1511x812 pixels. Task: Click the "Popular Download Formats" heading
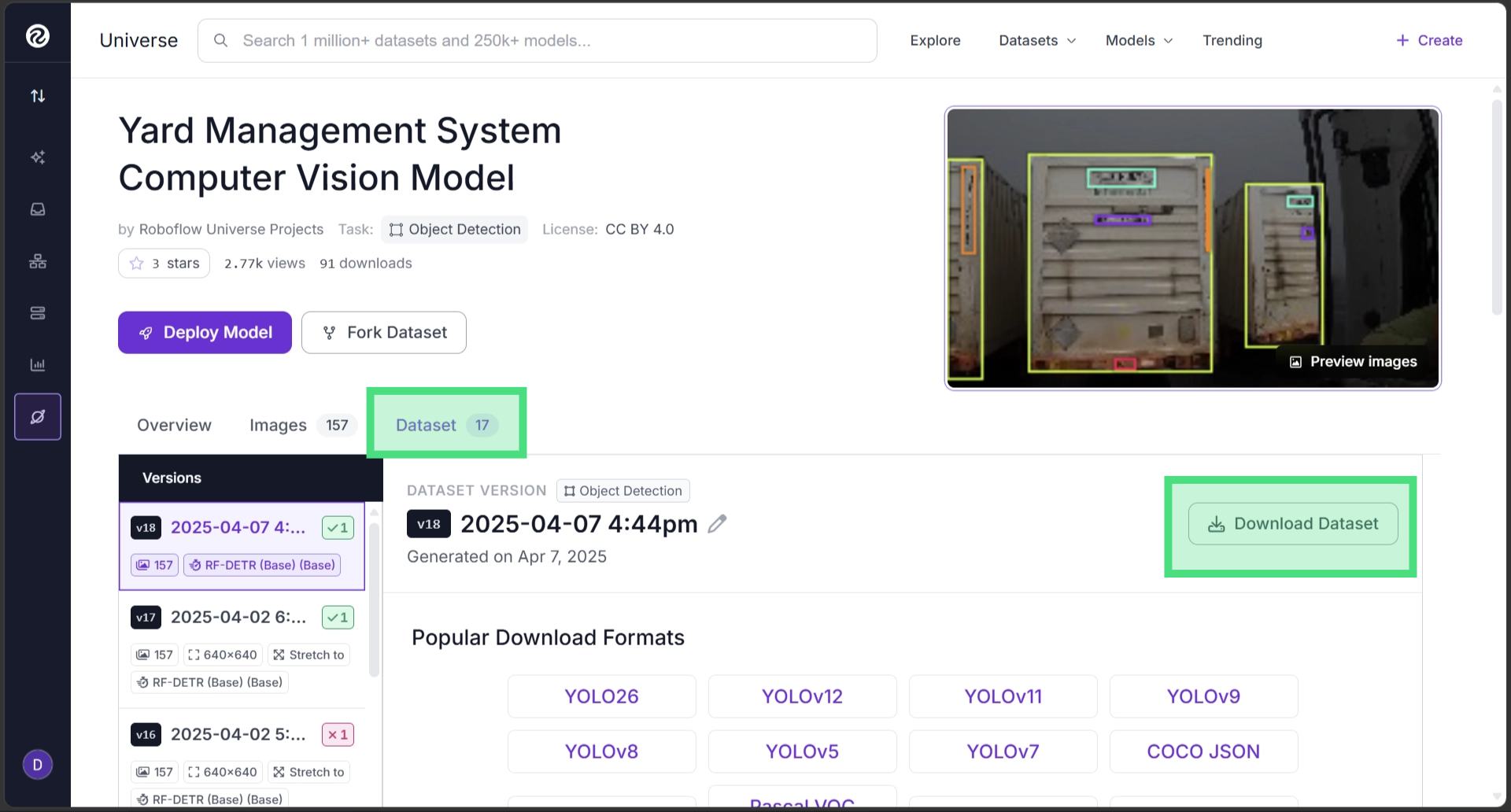pyautogui.click(x=549, y=638)
